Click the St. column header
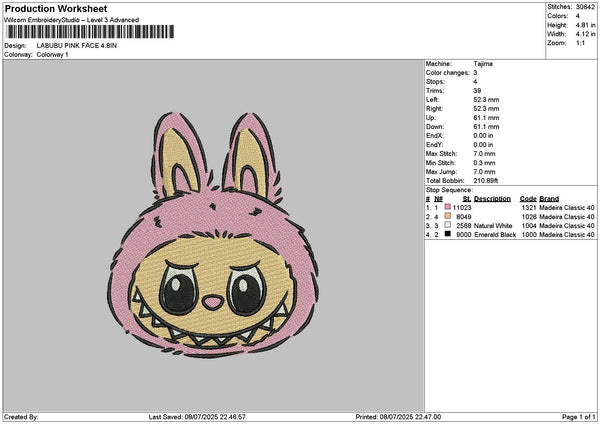 (466, 198)
